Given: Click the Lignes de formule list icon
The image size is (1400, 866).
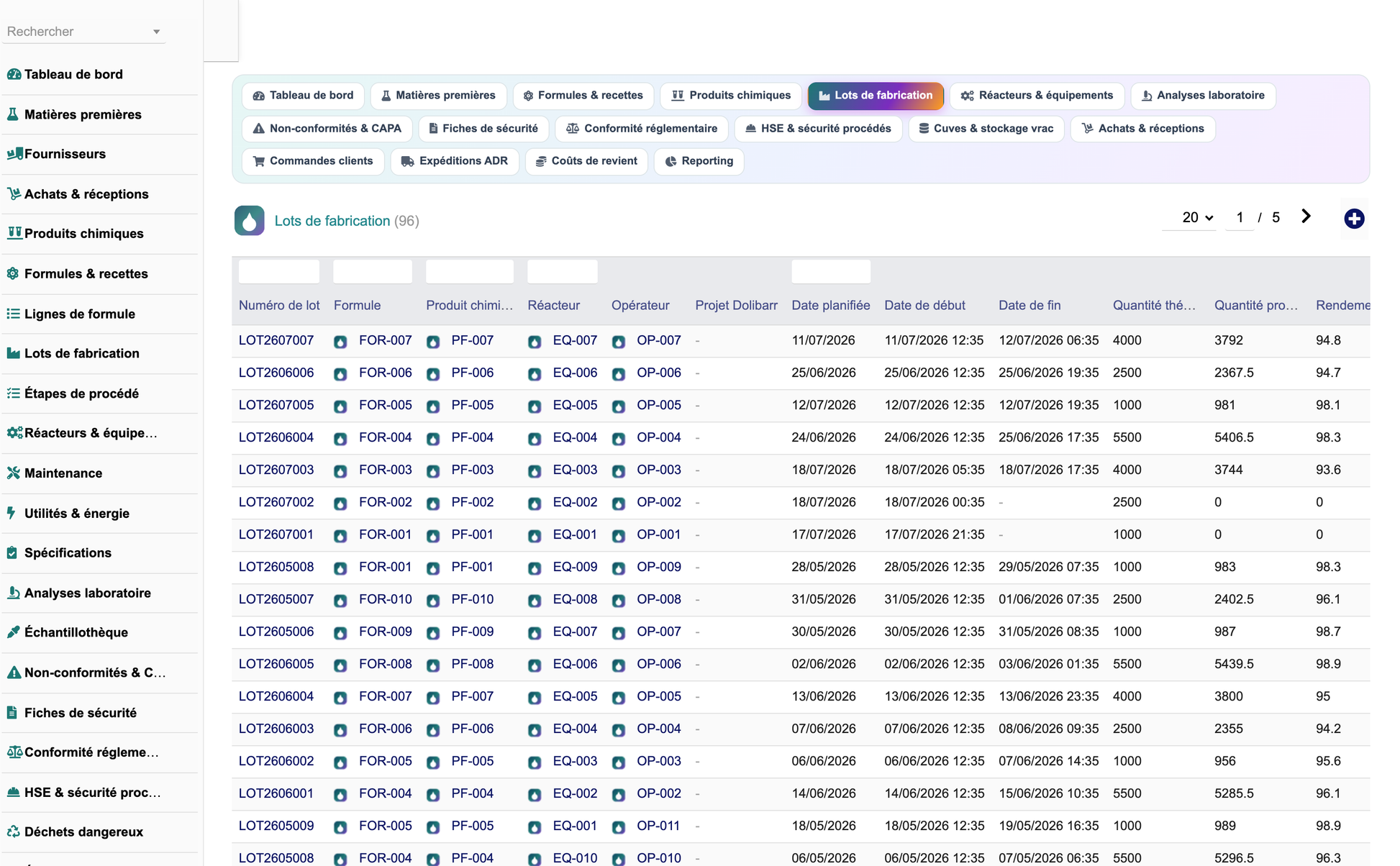Looking at the screenshot, I should coord(14,314).
